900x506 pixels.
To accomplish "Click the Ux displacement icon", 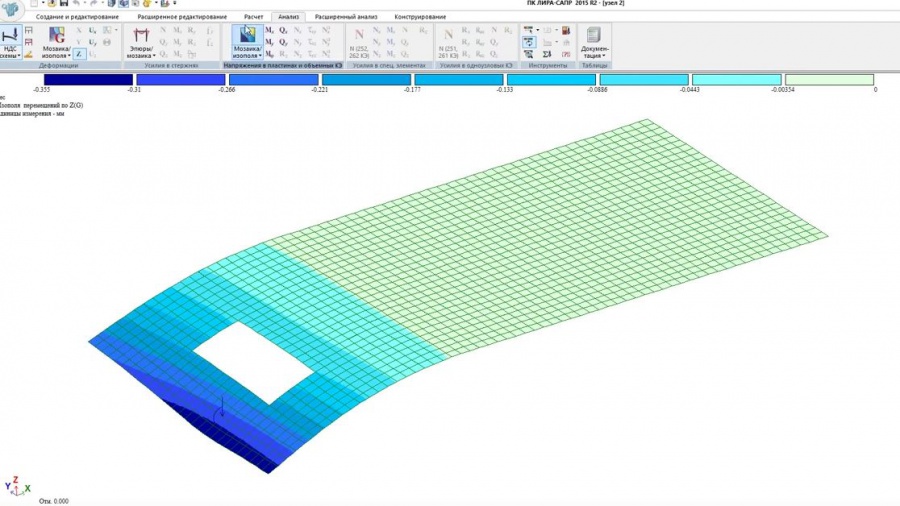I will point(93,31).
